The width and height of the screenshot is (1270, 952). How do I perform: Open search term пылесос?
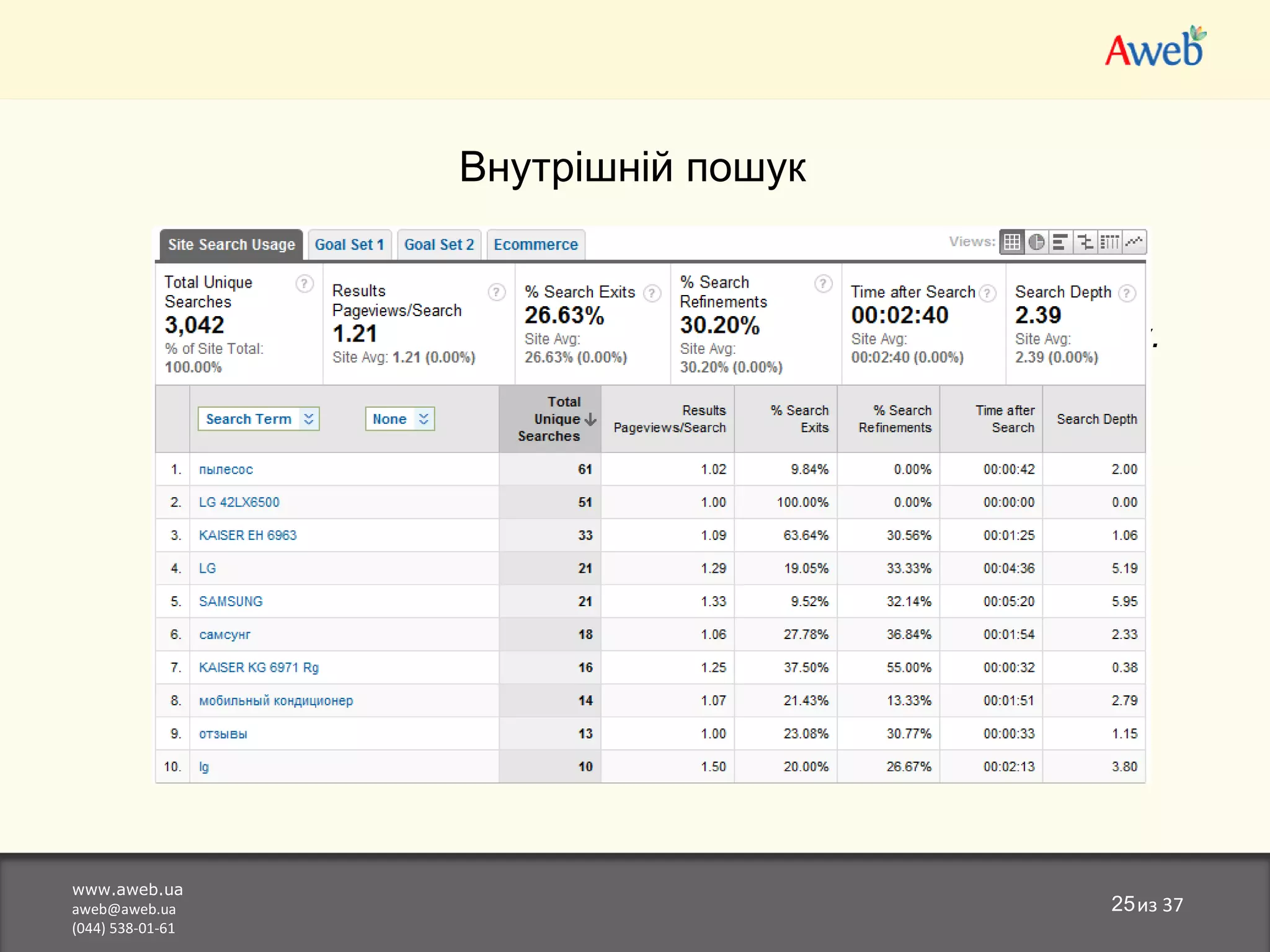pos(226,470)
